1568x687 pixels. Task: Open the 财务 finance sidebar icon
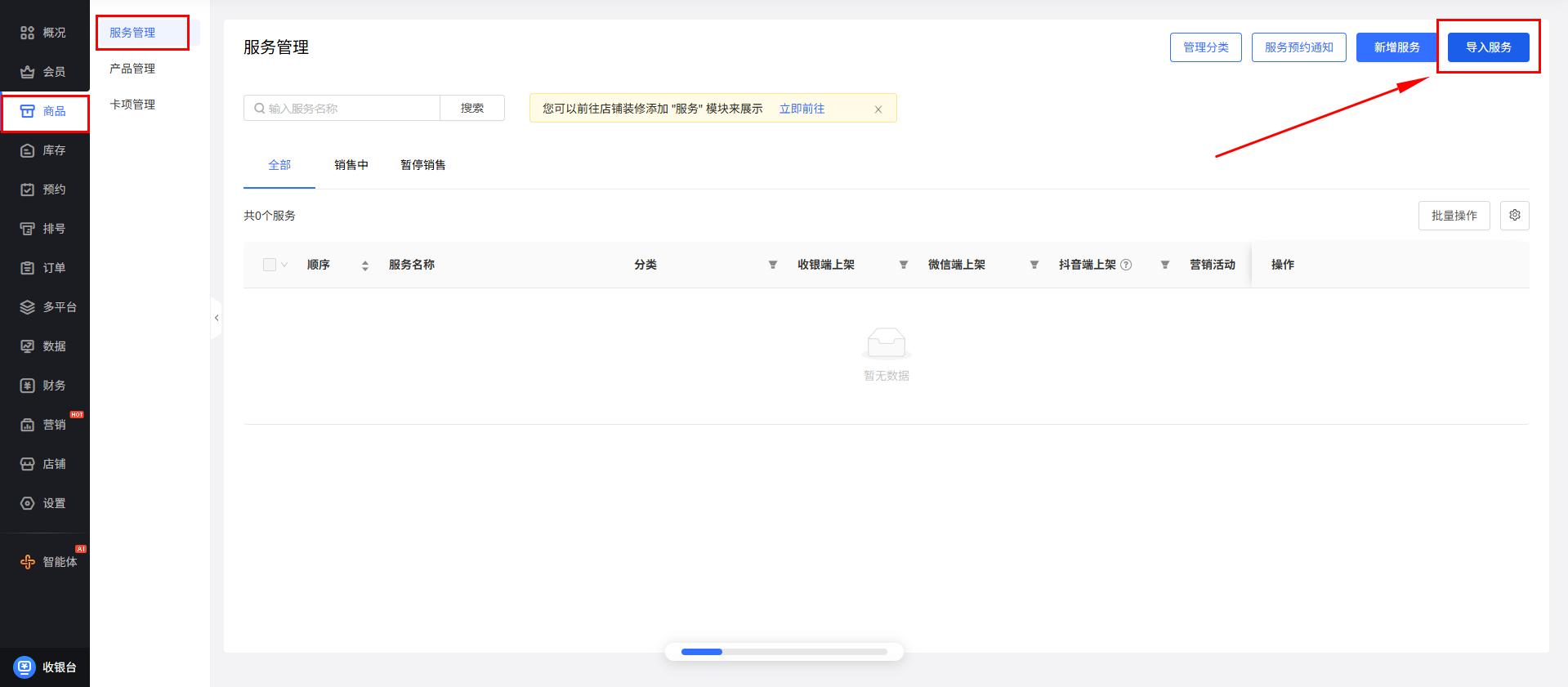[28, 386]
